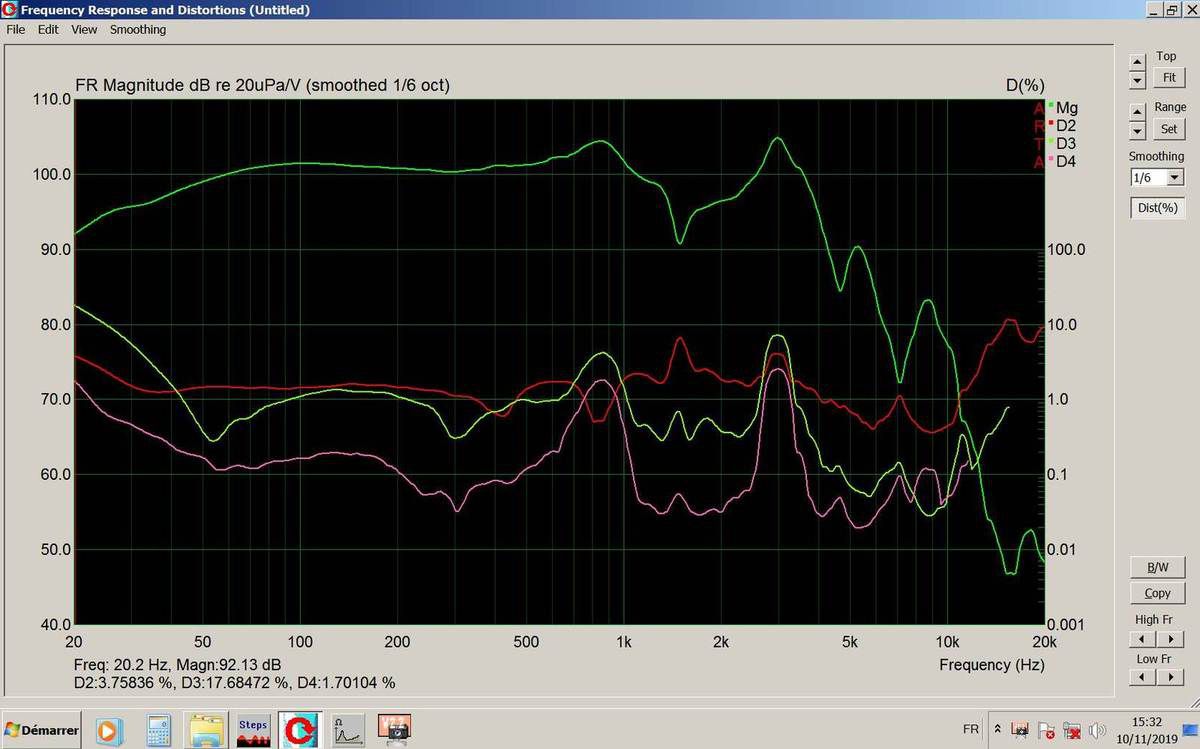The width and height of the screenshot is (1200, 749).
Task: Open the screen capture taskbar icon
Action: pos(396,730)
